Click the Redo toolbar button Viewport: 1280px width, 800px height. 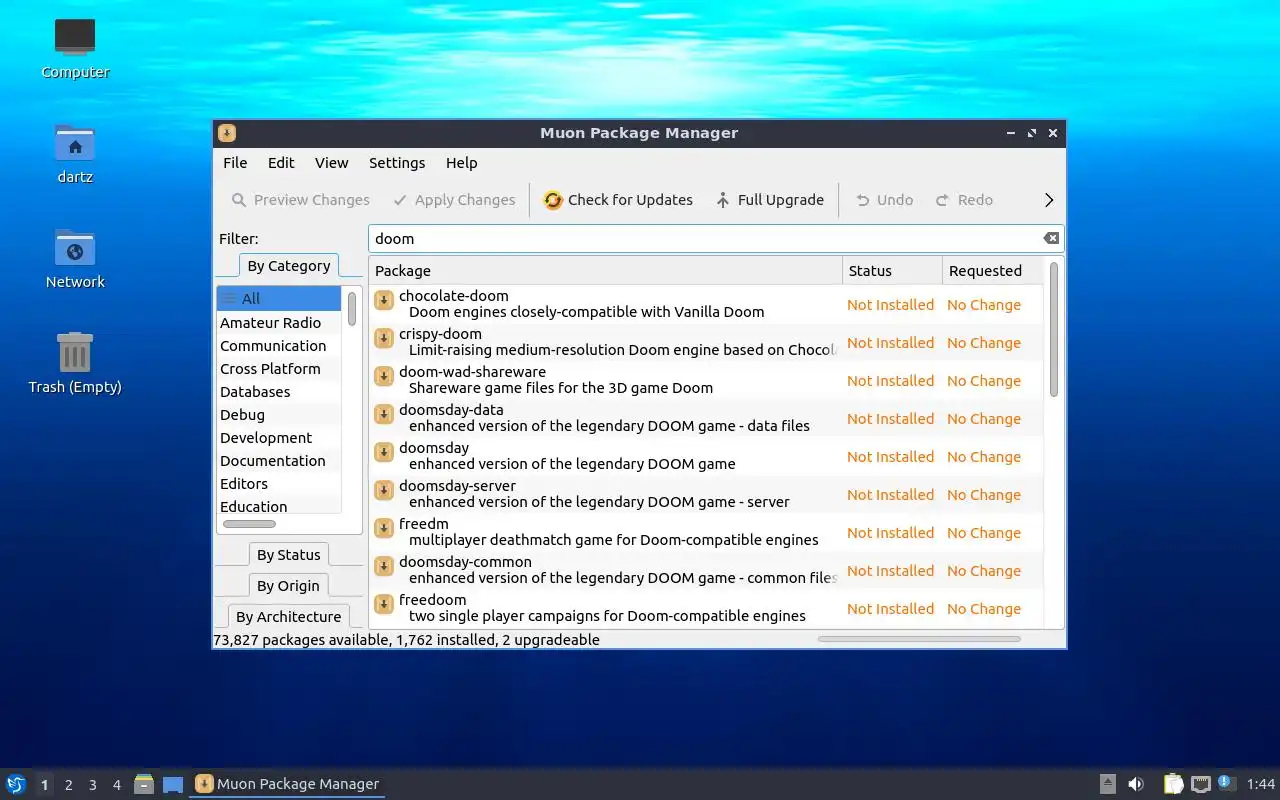click(964, 200)
